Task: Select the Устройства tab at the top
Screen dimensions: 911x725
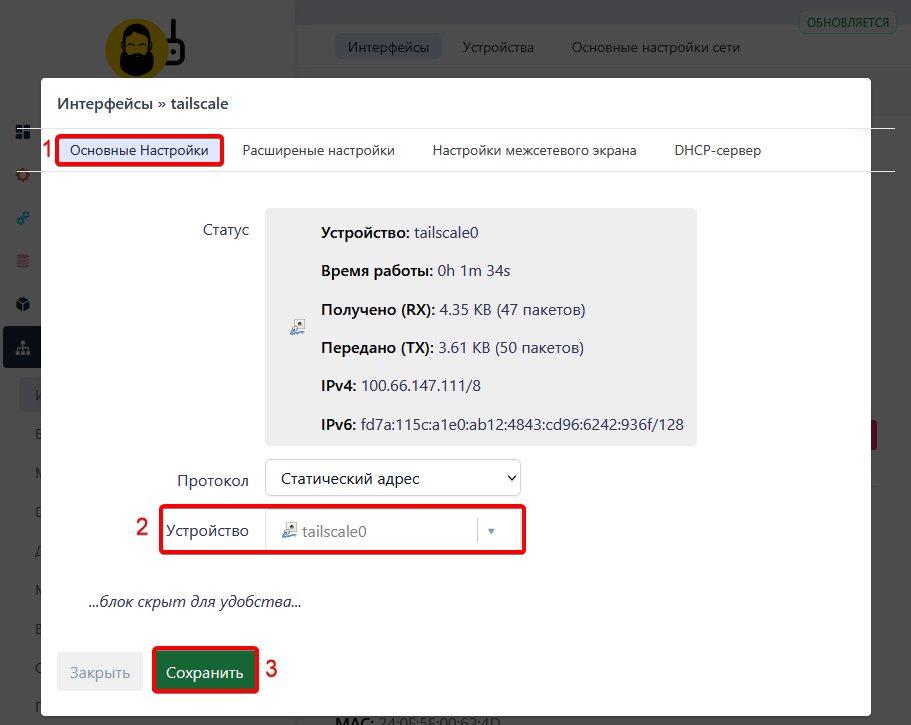Action: pos(497,47)
